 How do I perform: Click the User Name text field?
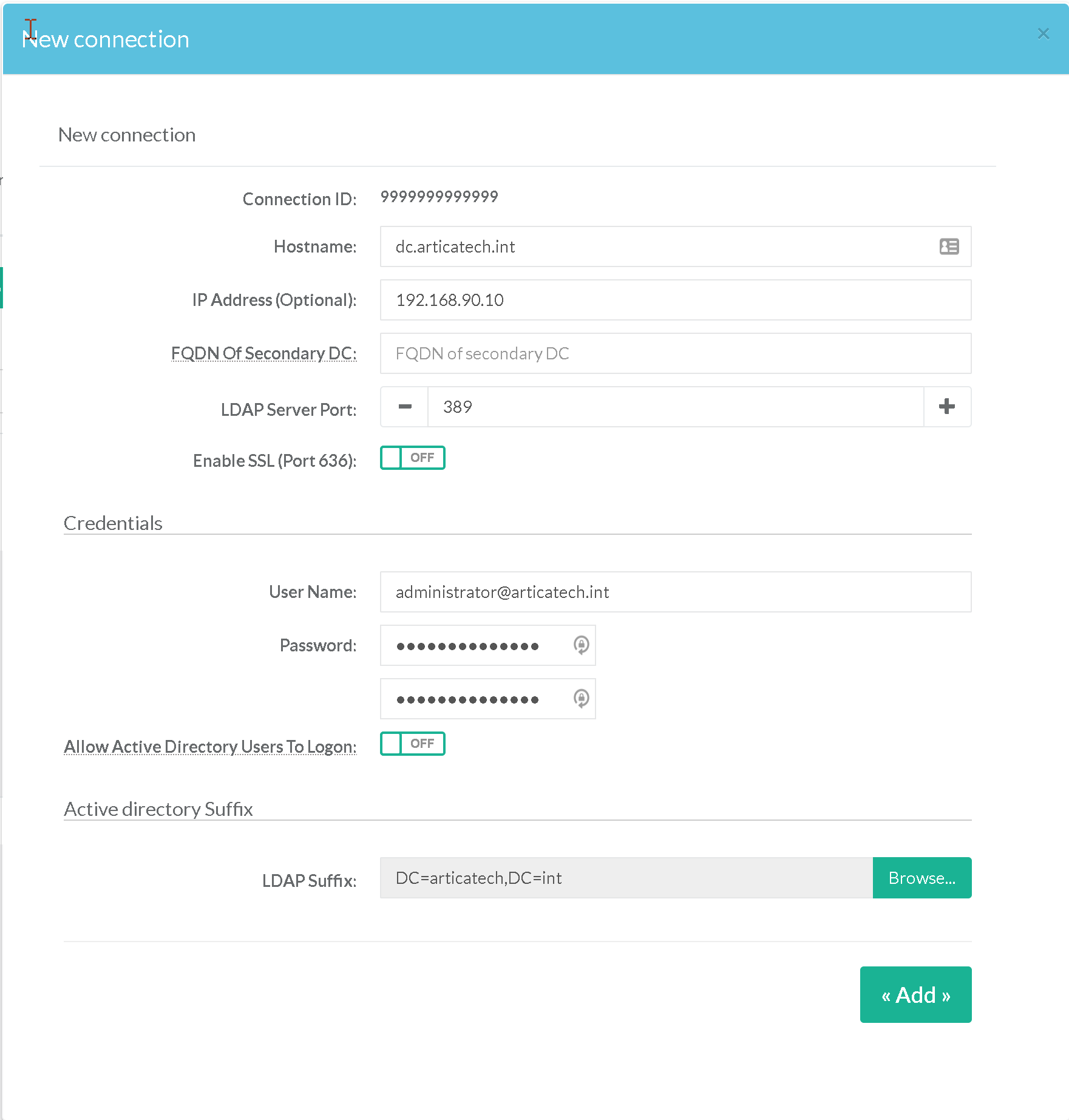675,592
